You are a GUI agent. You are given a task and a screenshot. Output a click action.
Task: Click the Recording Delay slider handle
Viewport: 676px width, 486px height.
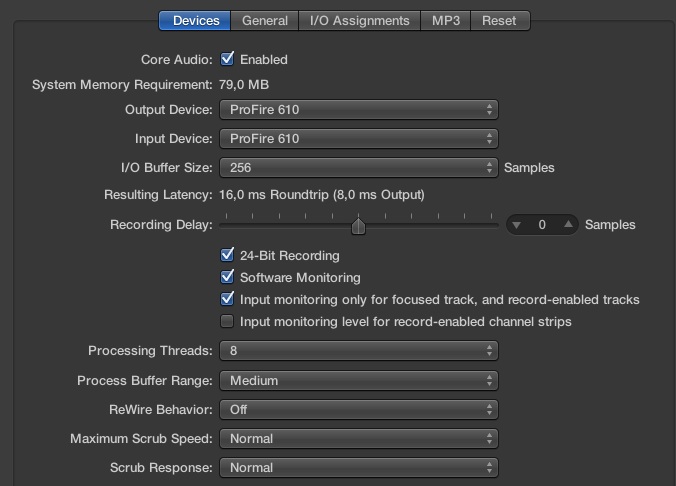[x=358, y=226]
